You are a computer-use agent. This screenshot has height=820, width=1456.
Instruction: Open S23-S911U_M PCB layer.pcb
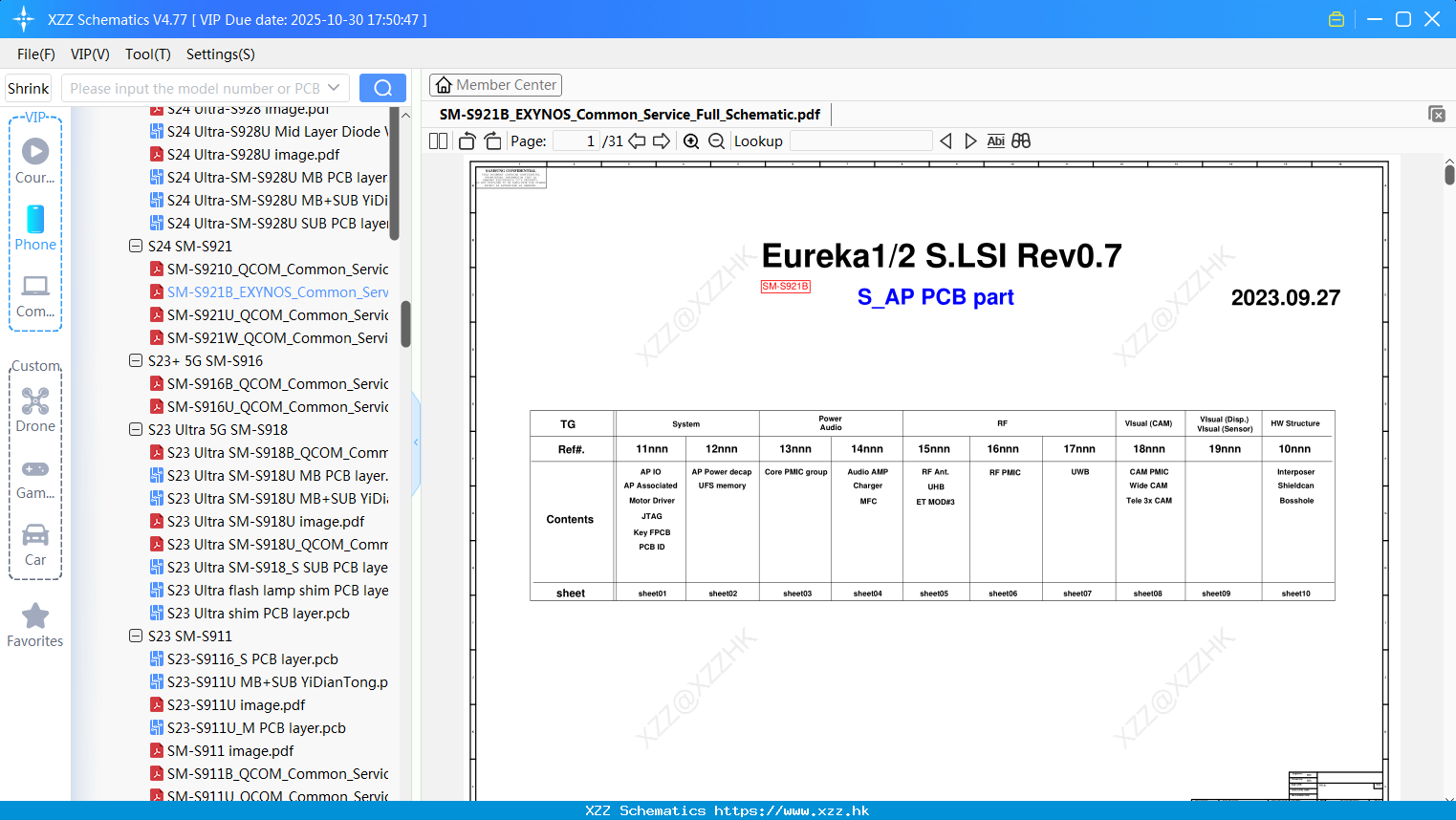pos(249,727)
